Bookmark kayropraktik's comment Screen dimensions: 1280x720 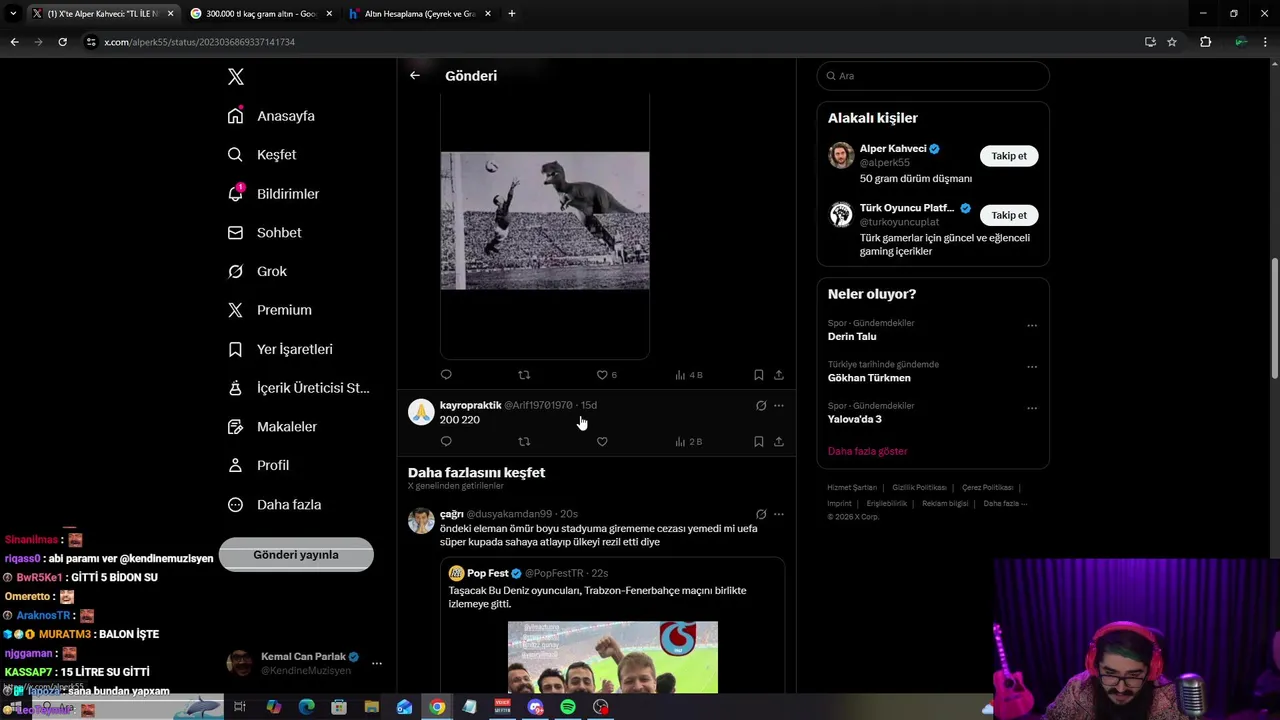[759, 441]
